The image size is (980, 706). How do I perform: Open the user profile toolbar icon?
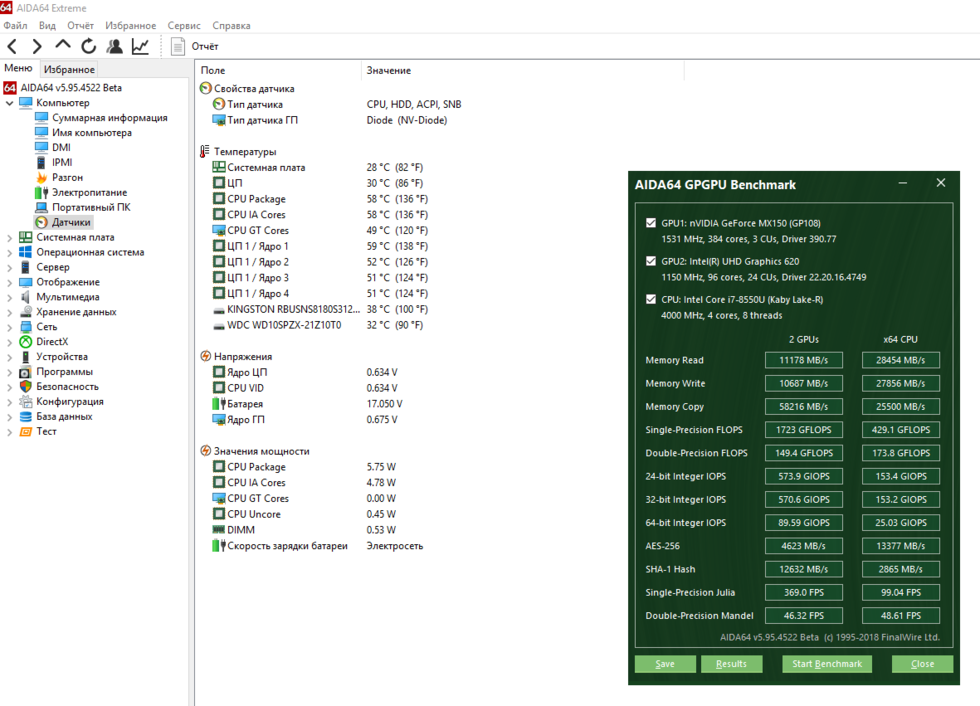(x=115, y=46)
